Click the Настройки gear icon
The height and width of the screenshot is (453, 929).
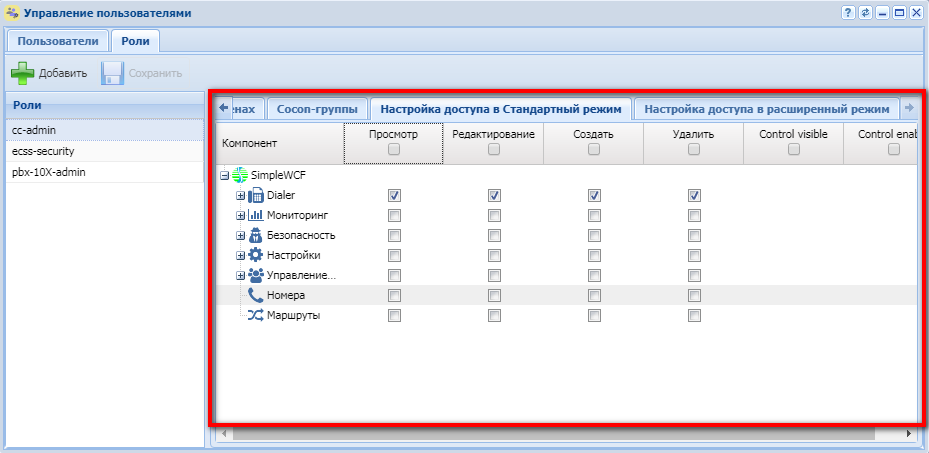coord(255,255)
